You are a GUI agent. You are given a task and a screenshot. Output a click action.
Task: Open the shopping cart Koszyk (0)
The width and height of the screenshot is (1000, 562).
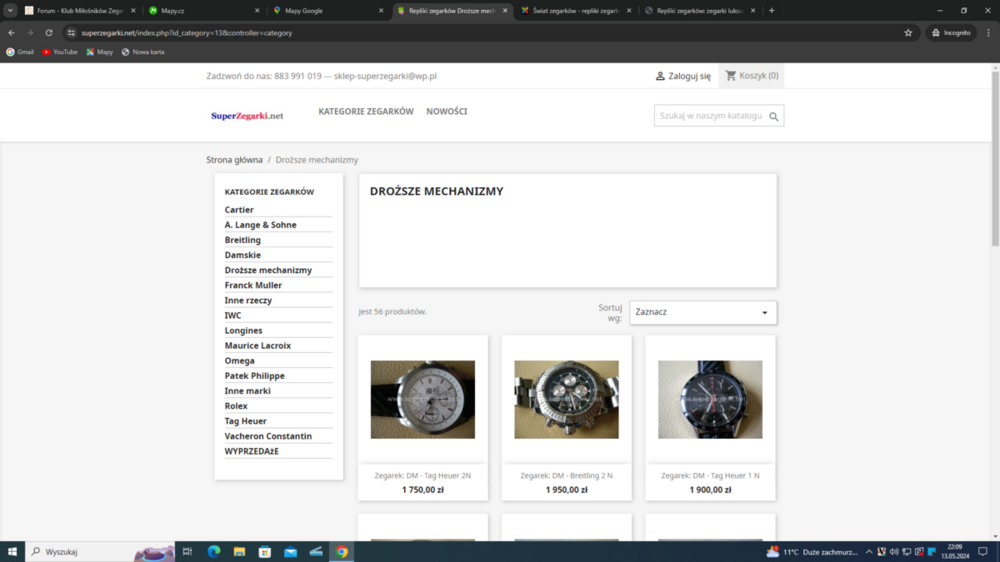click(752, 75)
